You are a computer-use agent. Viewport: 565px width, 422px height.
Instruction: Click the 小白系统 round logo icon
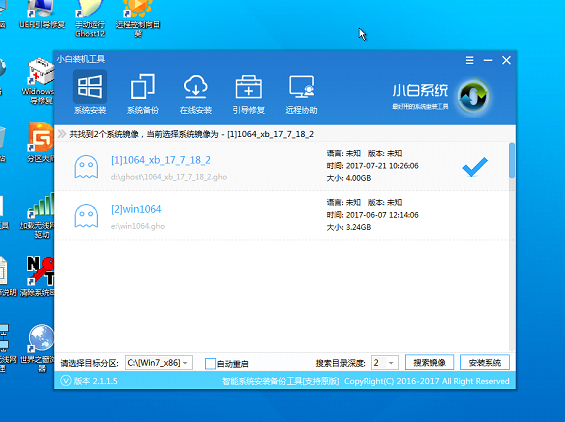[473, 96]
